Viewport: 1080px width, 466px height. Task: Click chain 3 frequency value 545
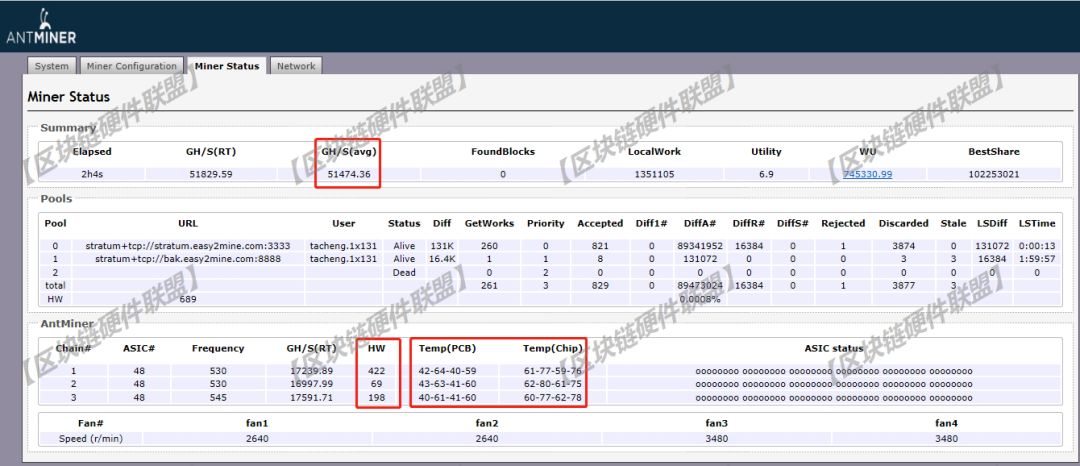(x=218, y=397)
